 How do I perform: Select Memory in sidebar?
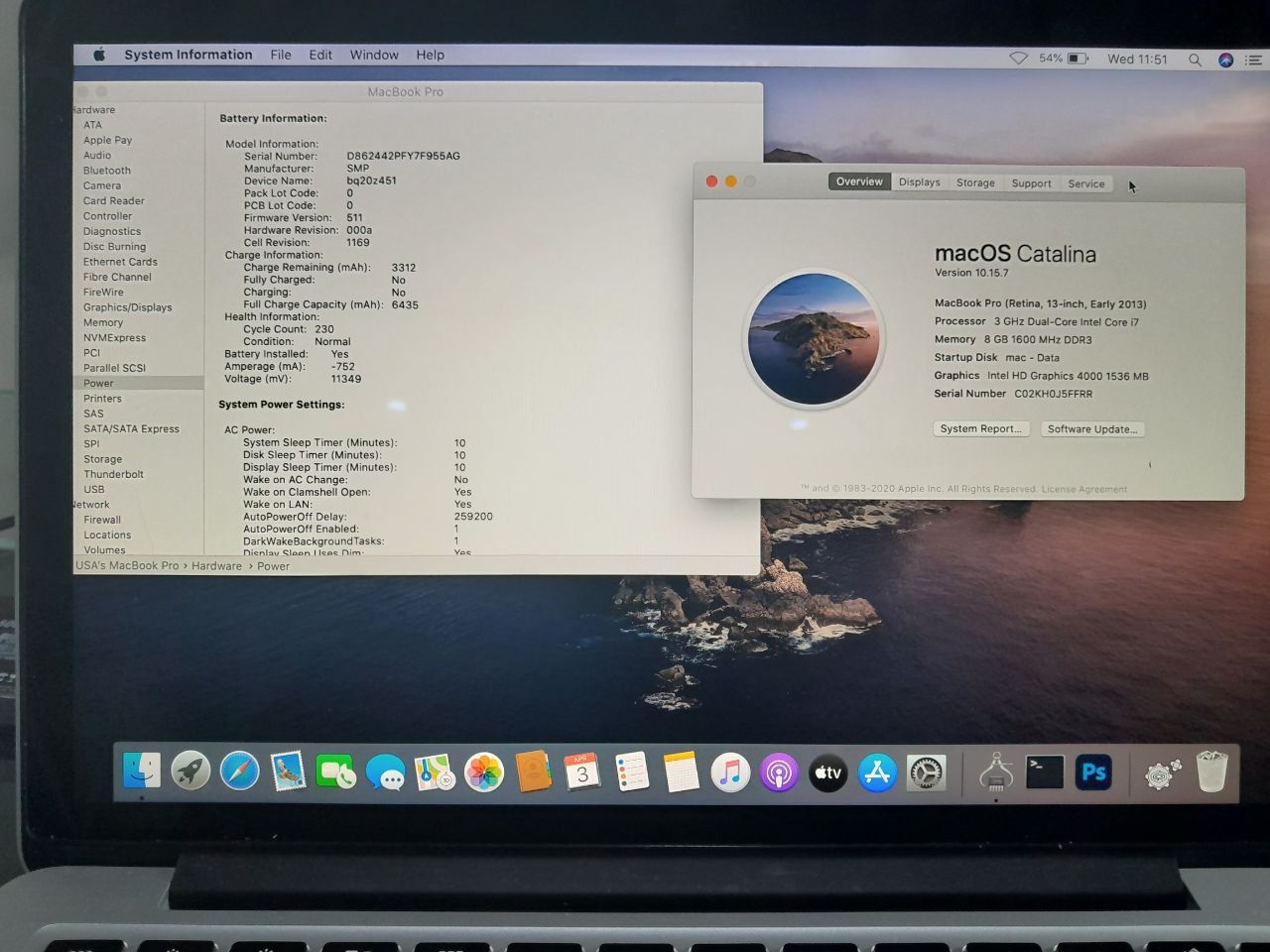103,322
